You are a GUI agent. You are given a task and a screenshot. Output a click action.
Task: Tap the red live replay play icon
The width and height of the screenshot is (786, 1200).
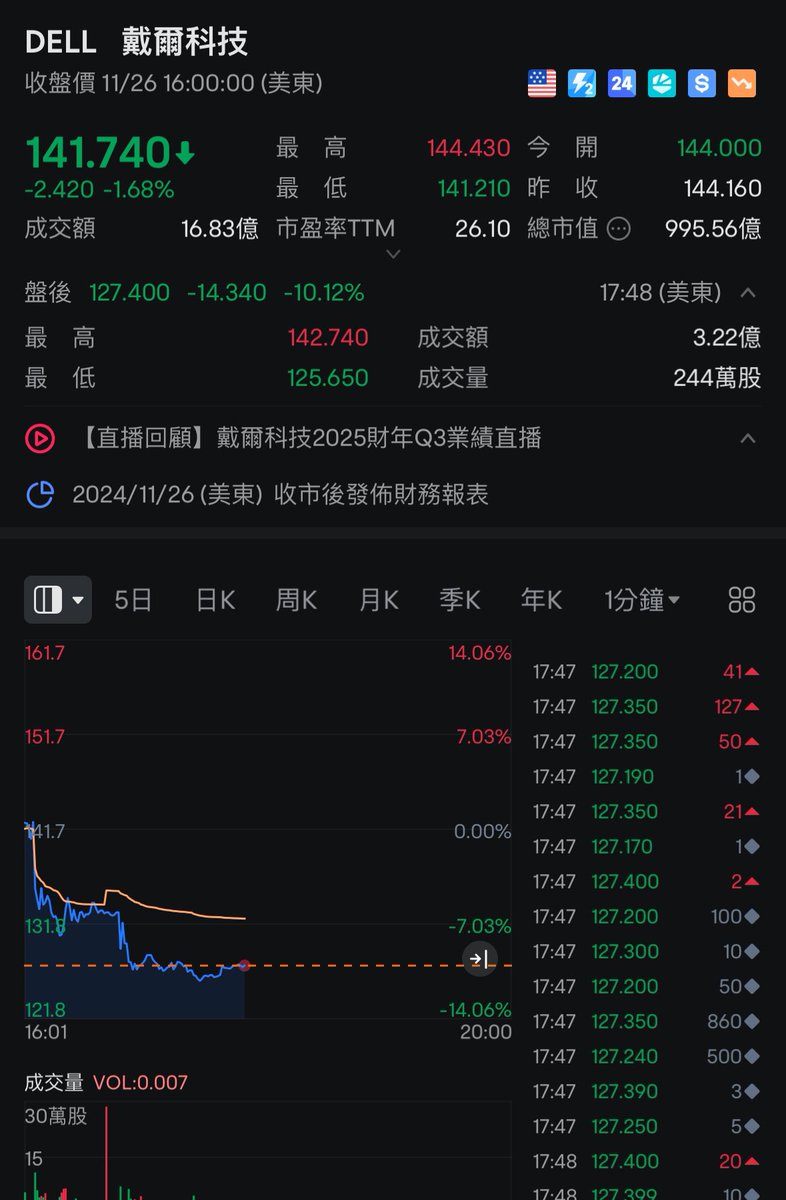(39, 438)
